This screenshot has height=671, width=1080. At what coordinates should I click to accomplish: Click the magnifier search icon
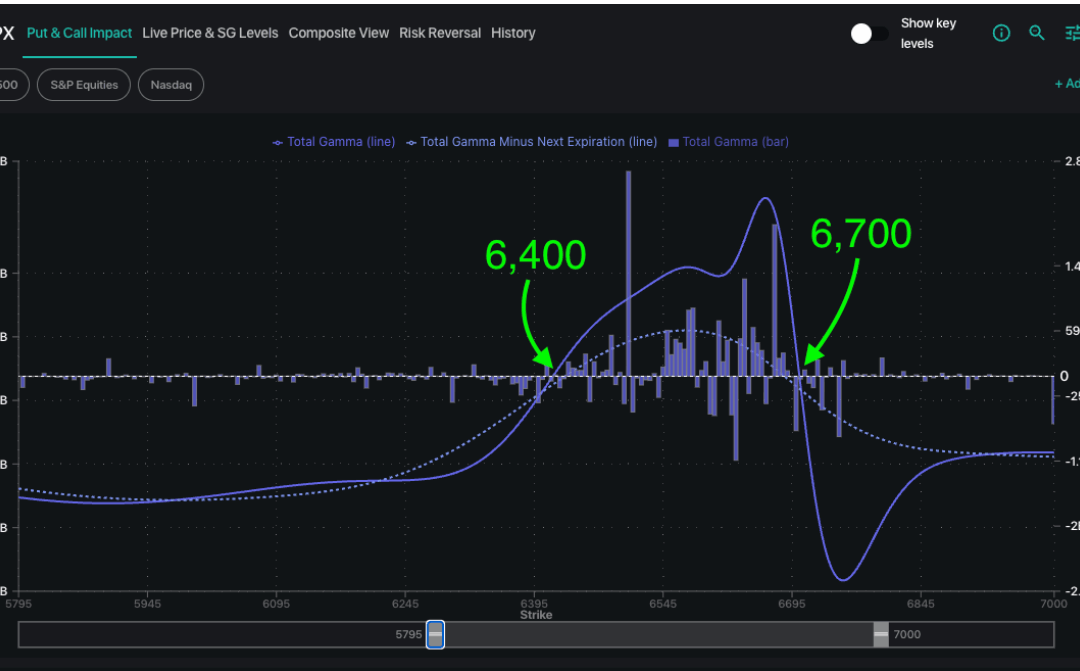coord(1037,33)
